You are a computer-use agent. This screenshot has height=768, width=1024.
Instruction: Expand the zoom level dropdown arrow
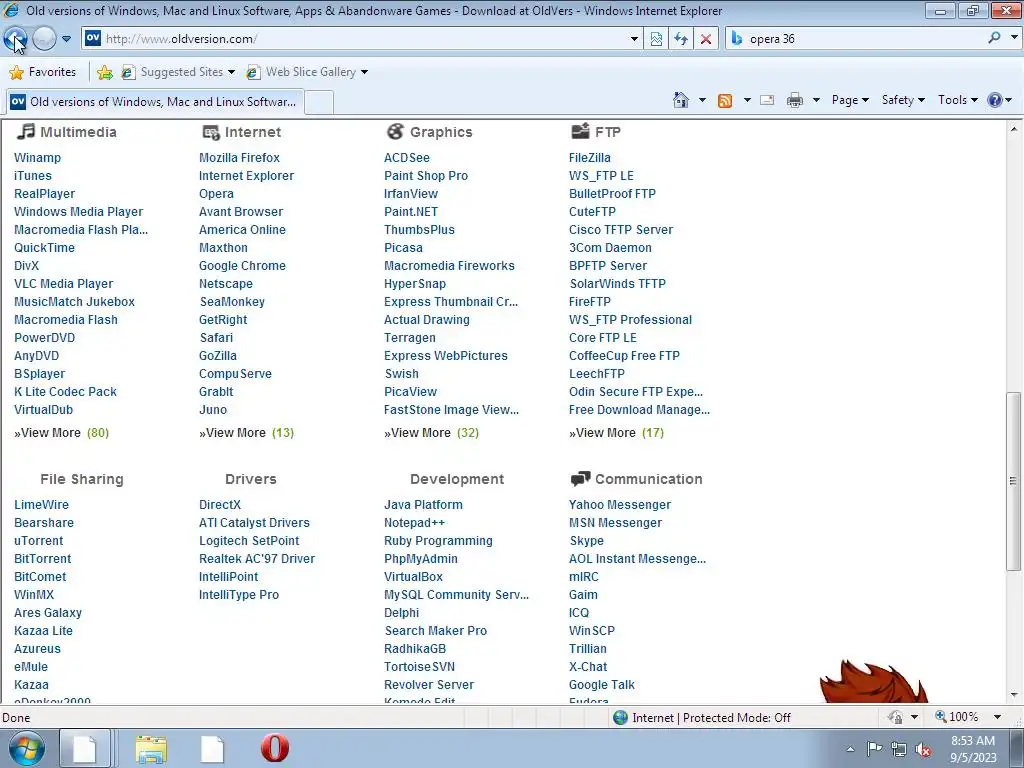pos(997,717)
